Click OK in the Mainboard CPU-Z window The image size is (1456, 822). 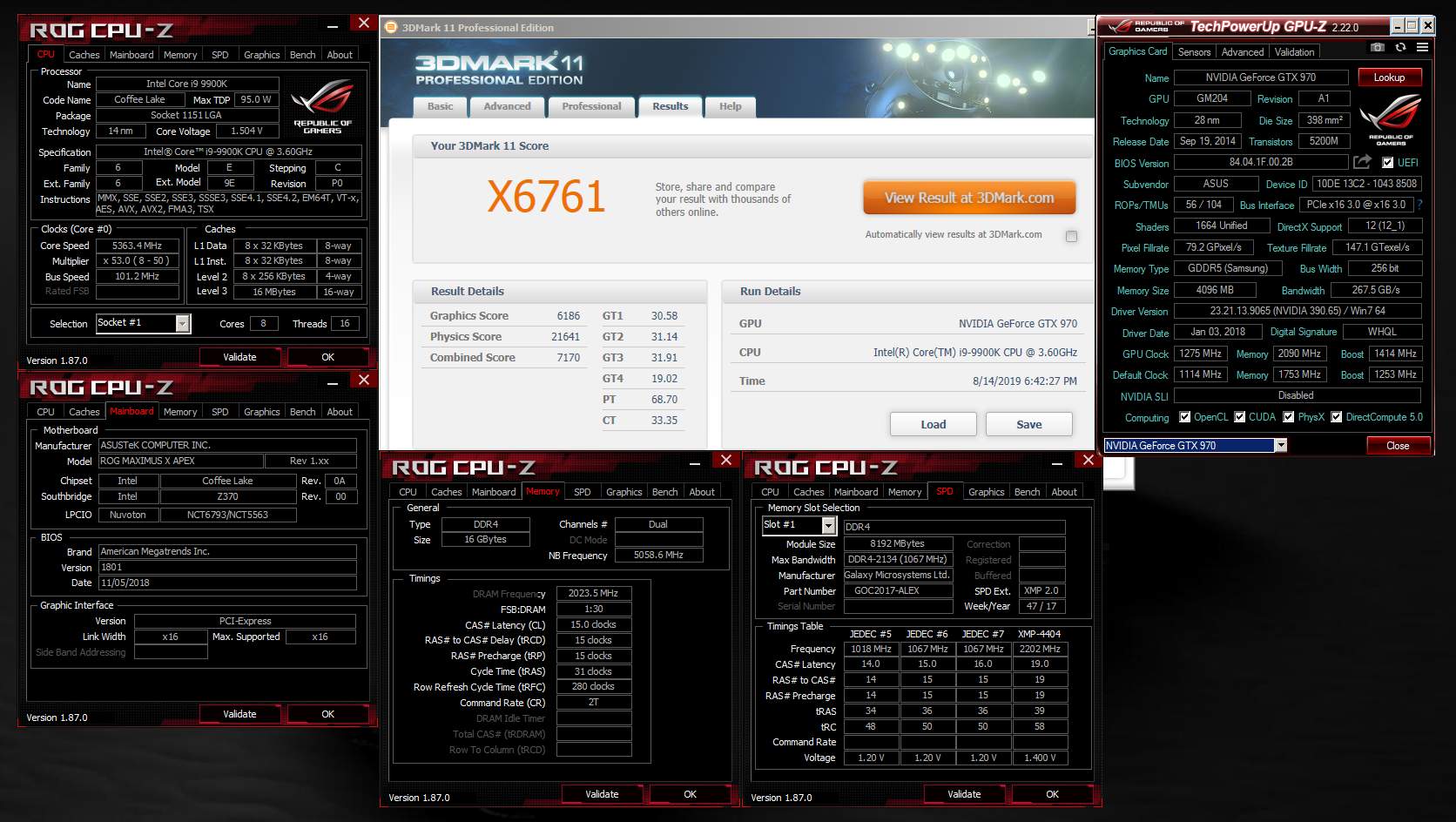327,714
